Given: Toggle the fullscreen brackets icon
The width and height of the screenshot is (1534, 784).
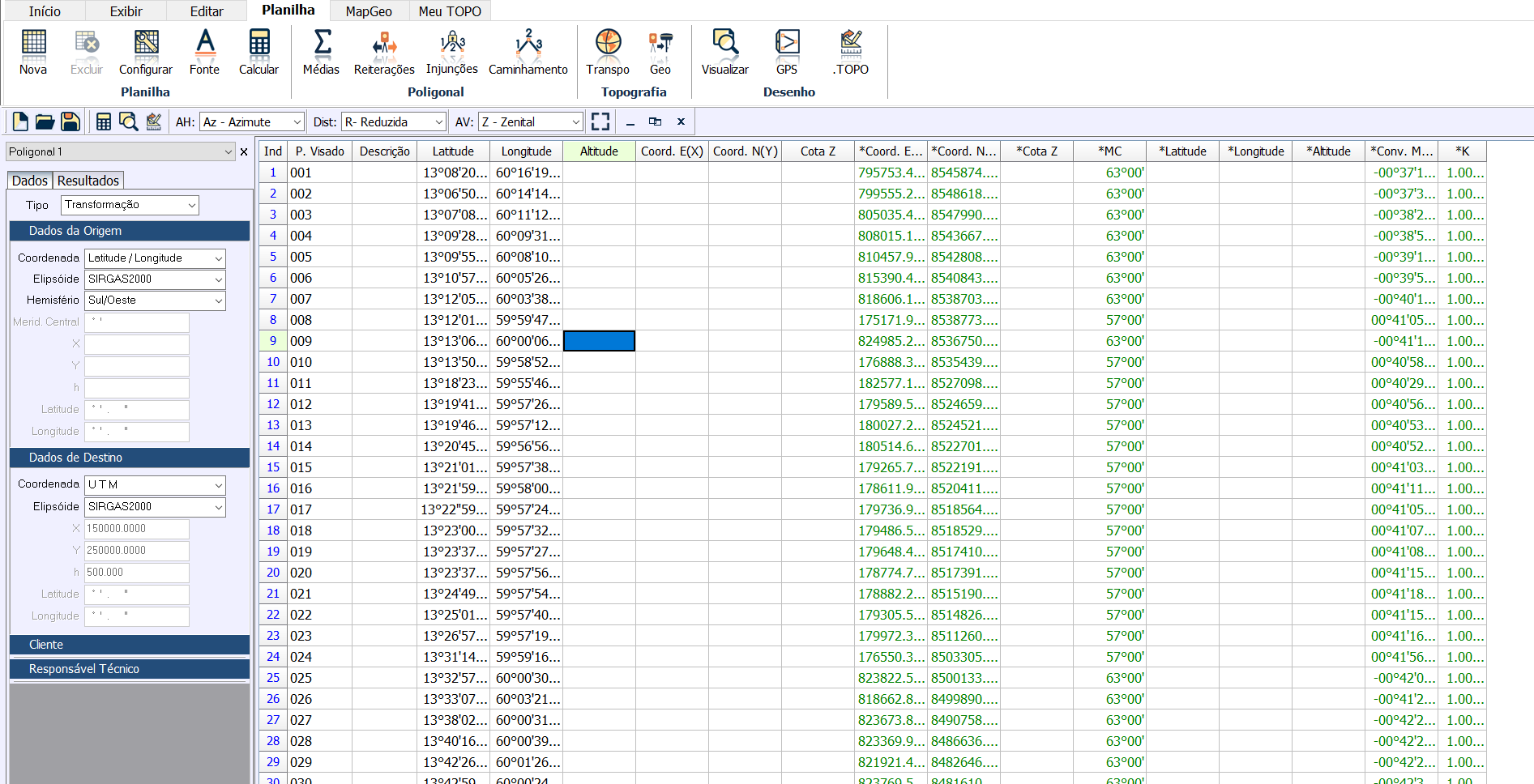Looking at the screenshot, I should [600, 122].
